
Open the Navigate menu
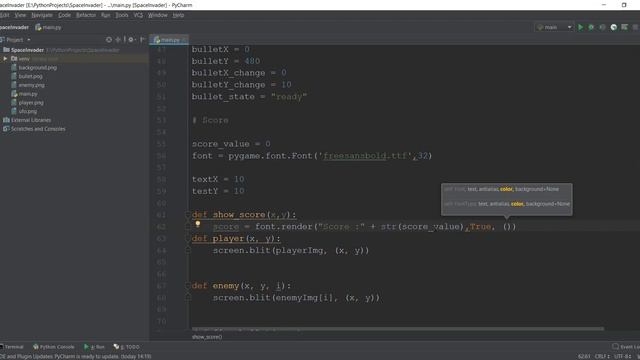[42, 15]
